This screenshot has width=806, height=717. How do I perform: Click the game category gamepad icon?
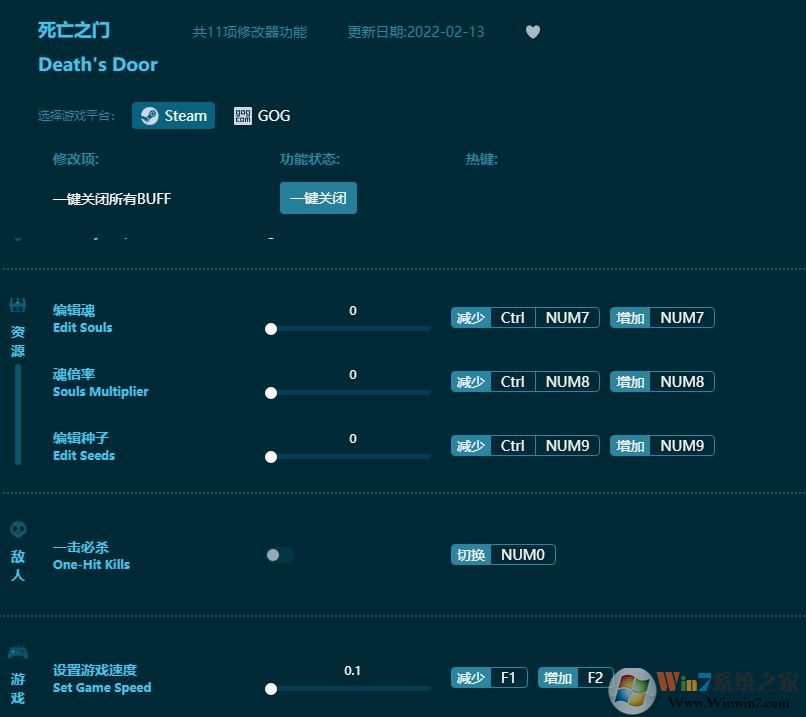(x=18, y=652)
